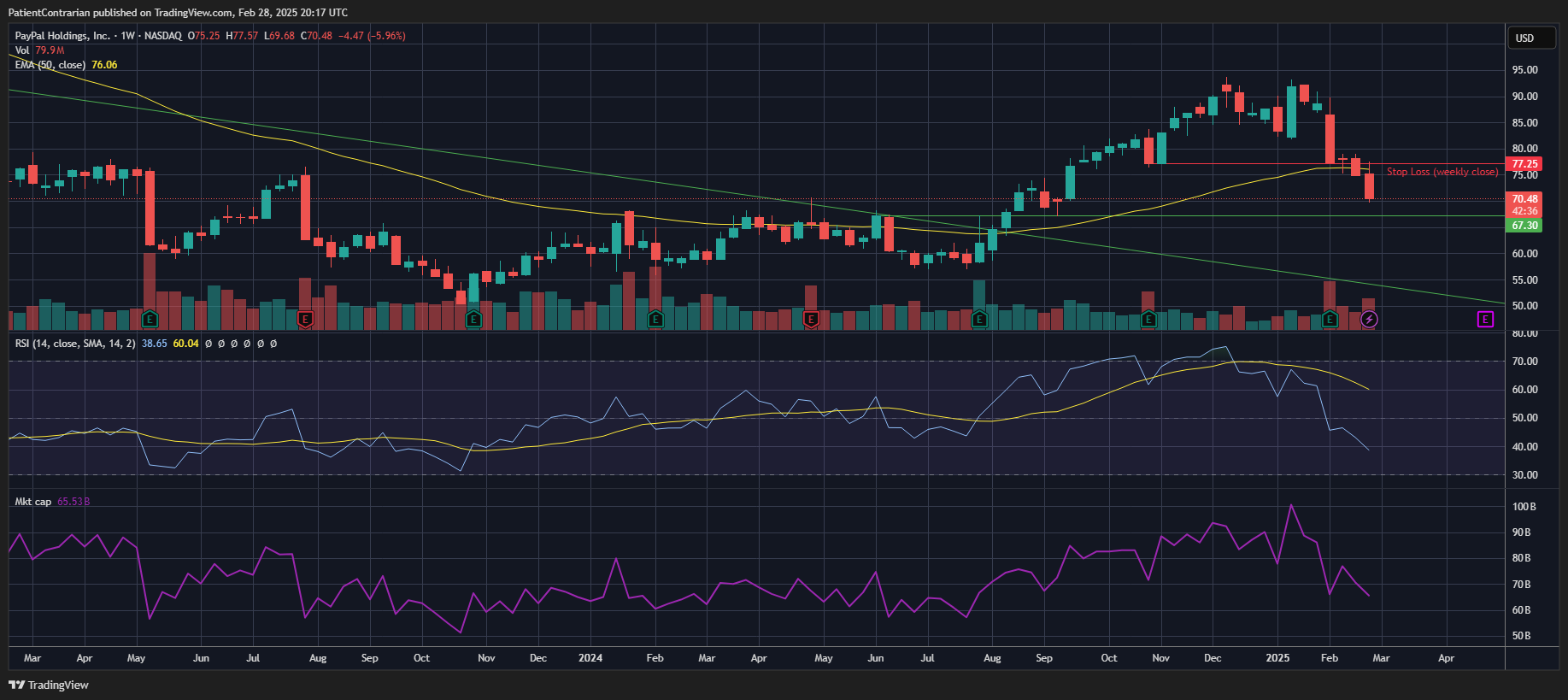The width and height of the screenshot is (1568, 700).
Task: Open the USD currency selector
Action: pyautogui.click(x=1532, y=38)
